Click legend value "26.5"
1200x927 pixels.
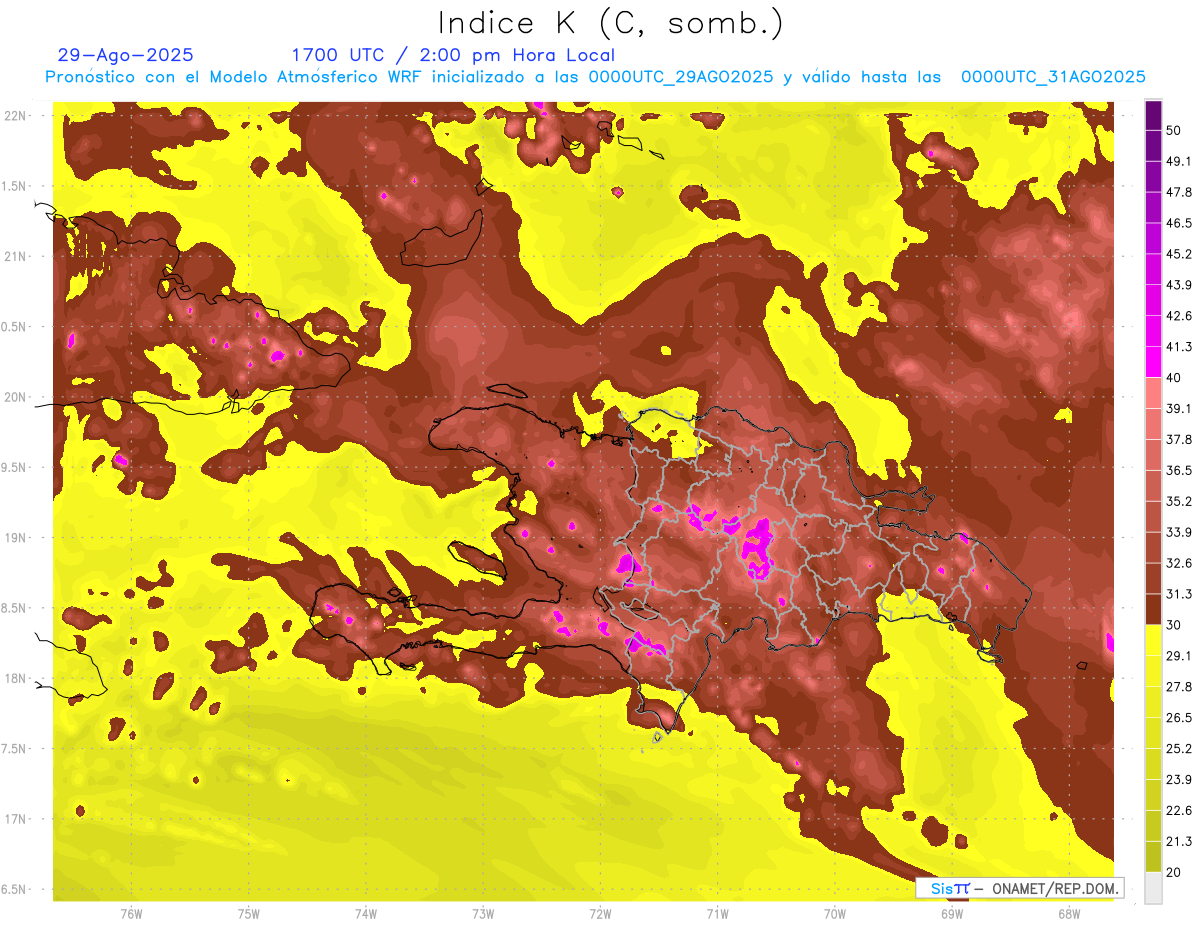click(1179, 717)
